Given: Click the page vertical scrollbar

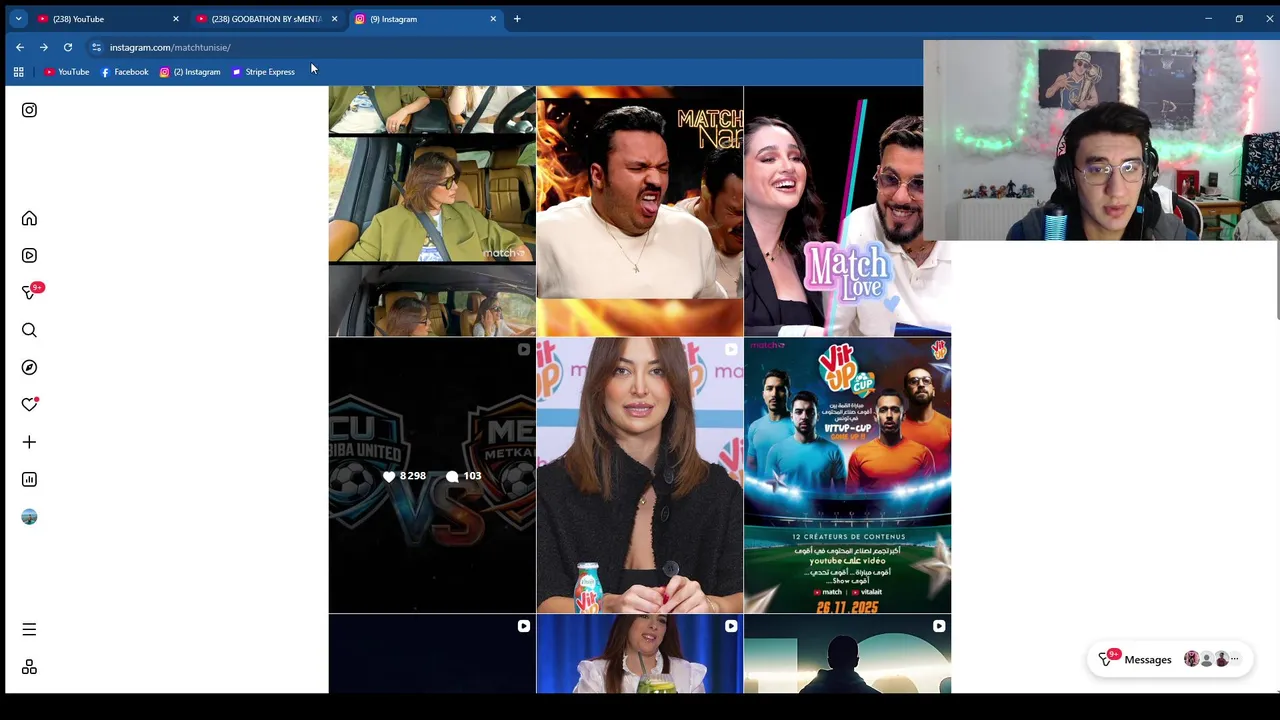Looking at the screenshot, I should pos(1276,280).
